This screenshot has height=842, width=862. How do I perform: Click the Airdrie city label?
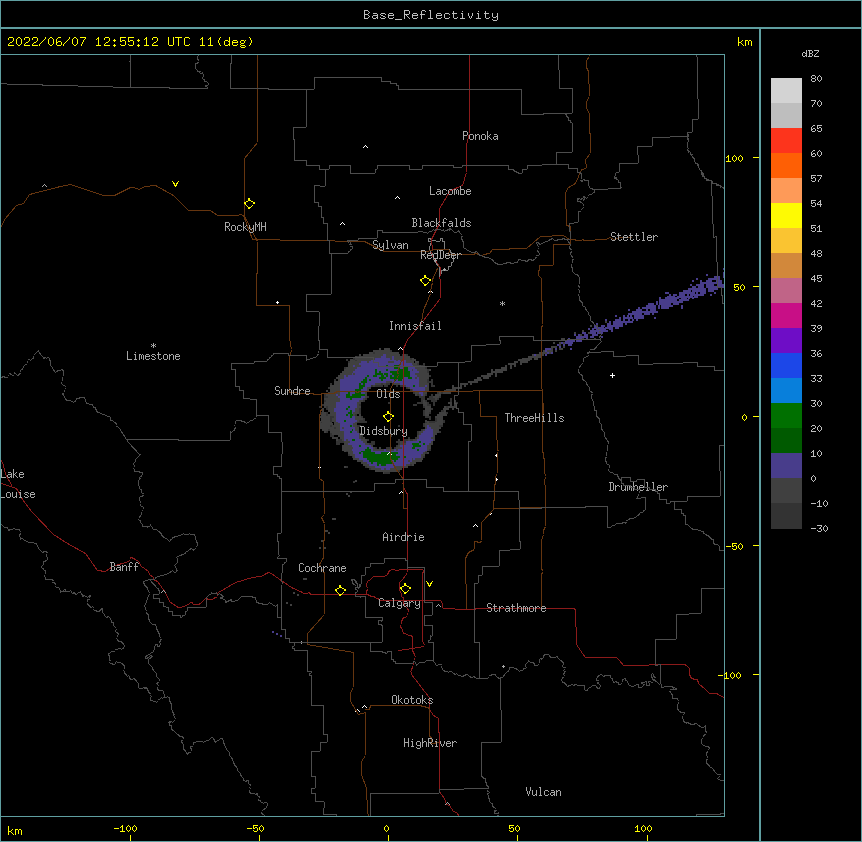point(403,537)
